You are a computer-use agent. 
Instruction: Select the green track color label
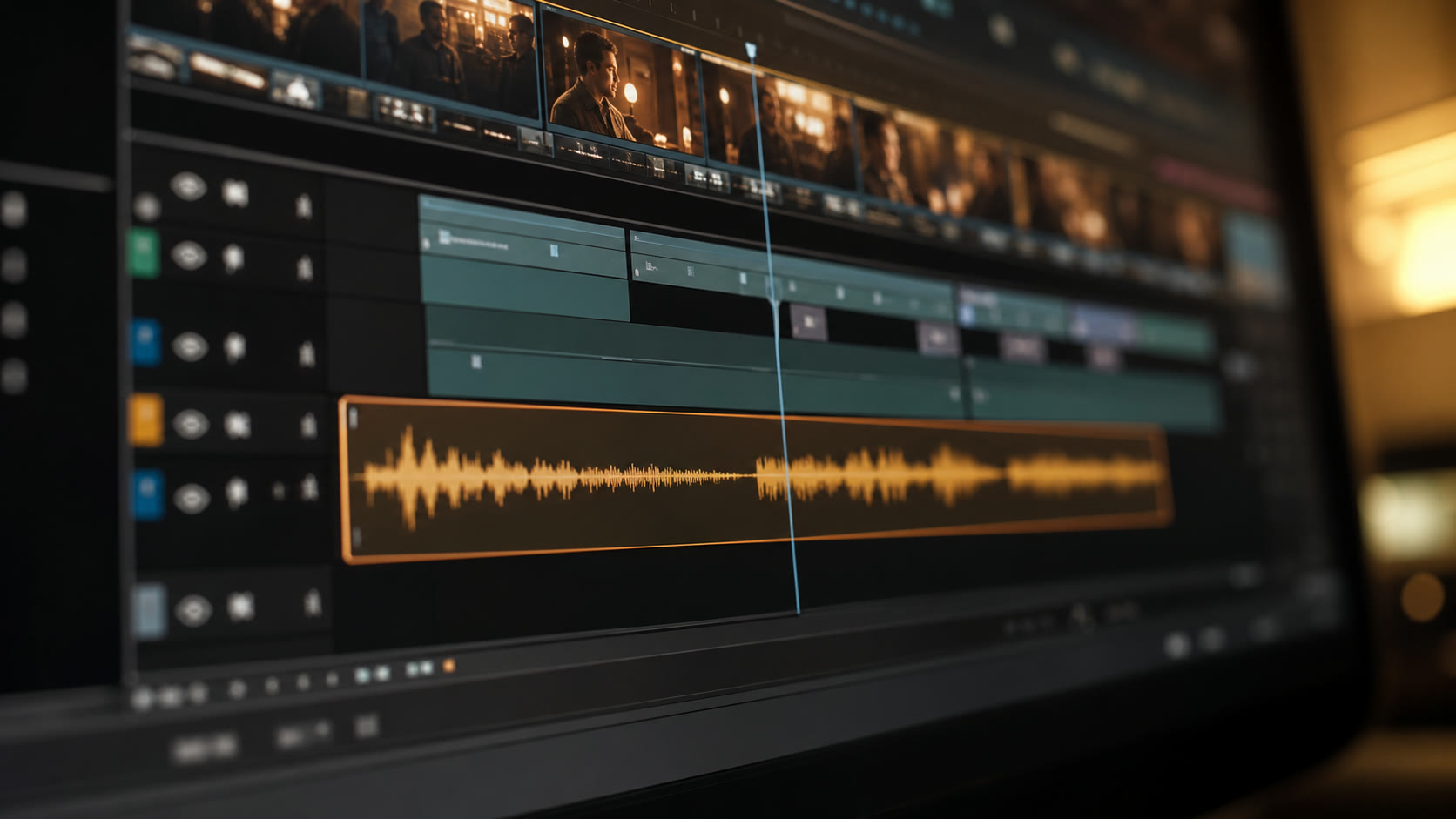pyautogui.click(x=144, y=253)
